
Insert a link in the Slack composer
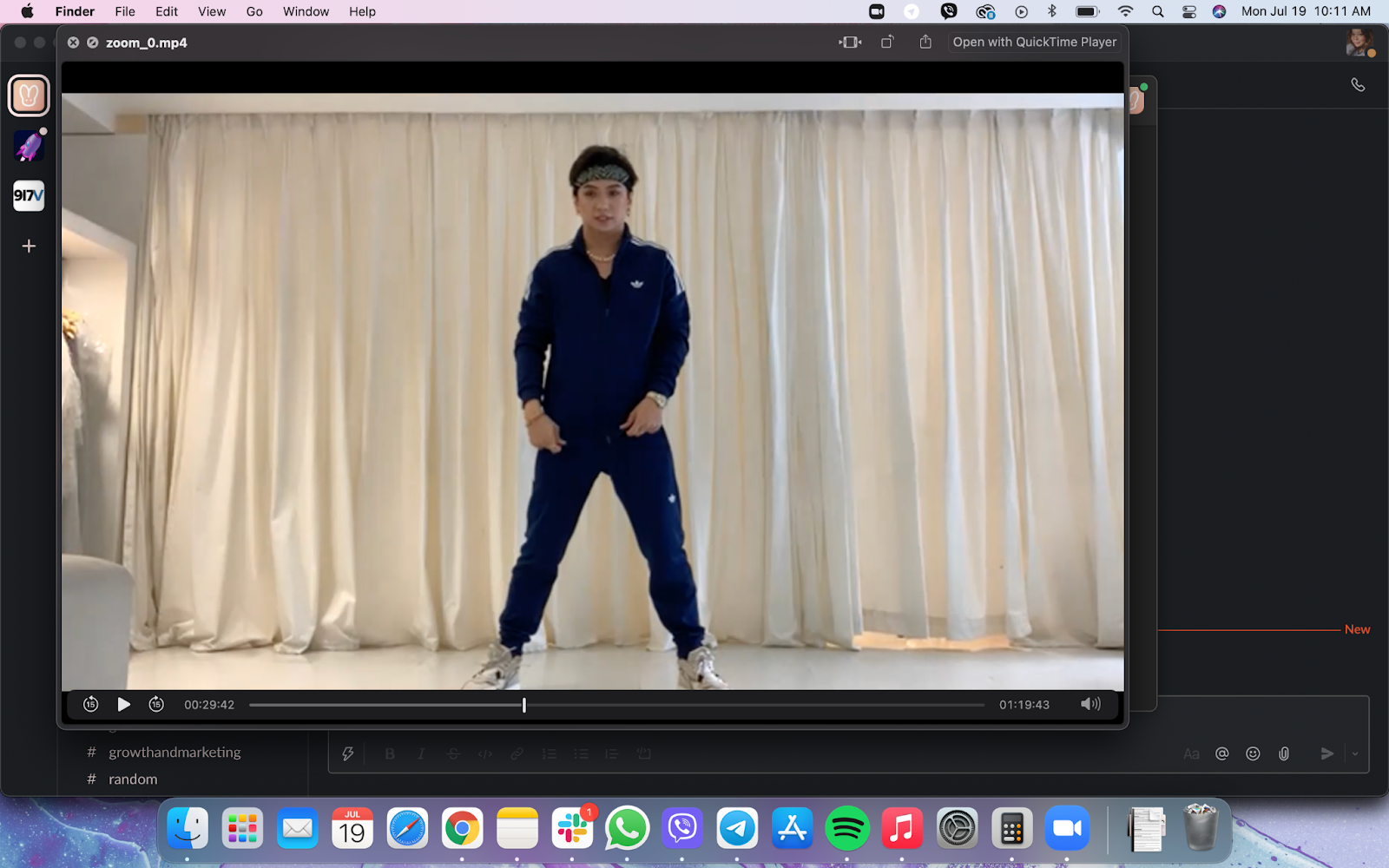coord(517,753)
